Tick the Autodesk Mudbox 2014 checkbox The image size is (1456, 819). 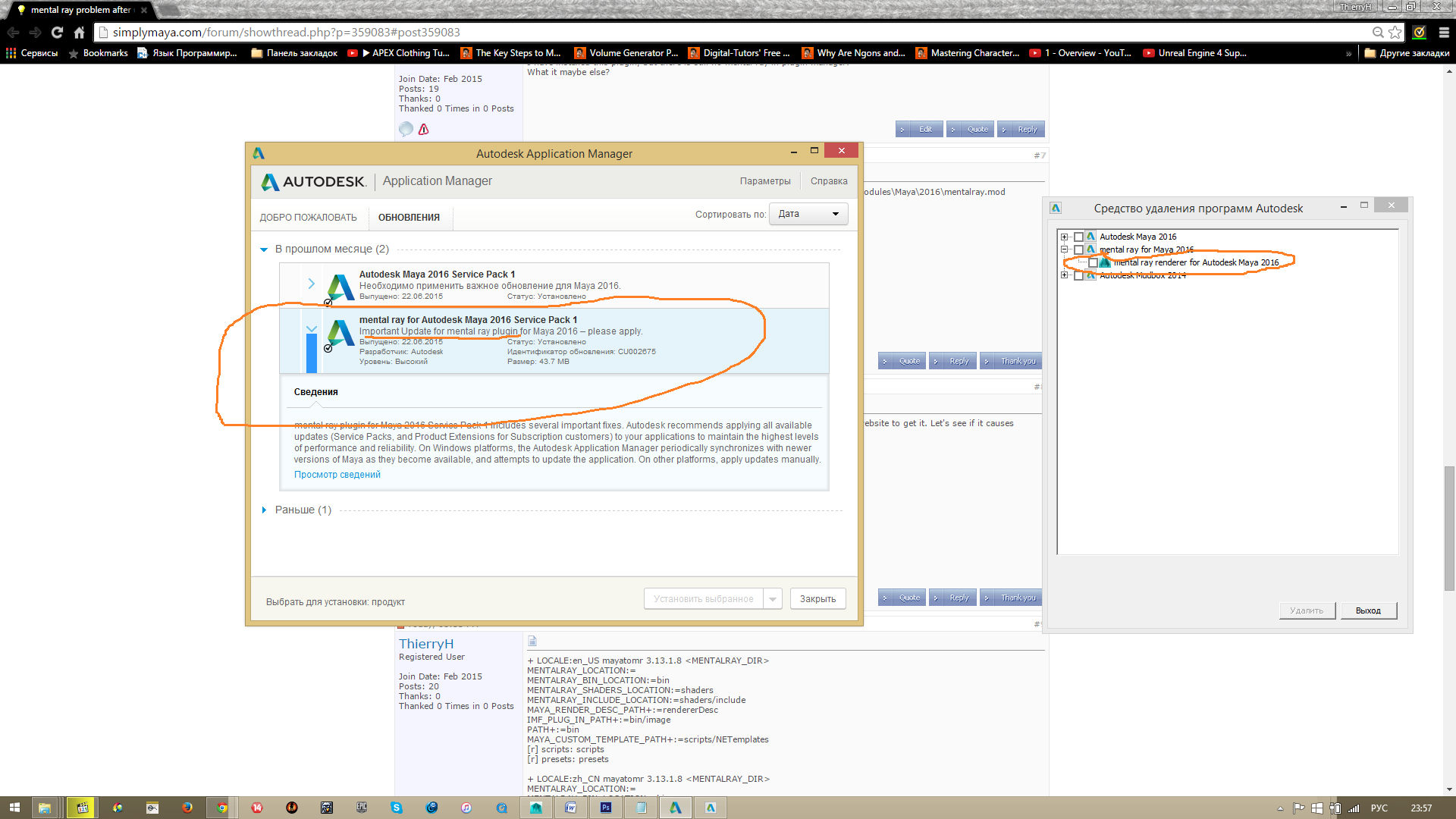(1078, 275)
